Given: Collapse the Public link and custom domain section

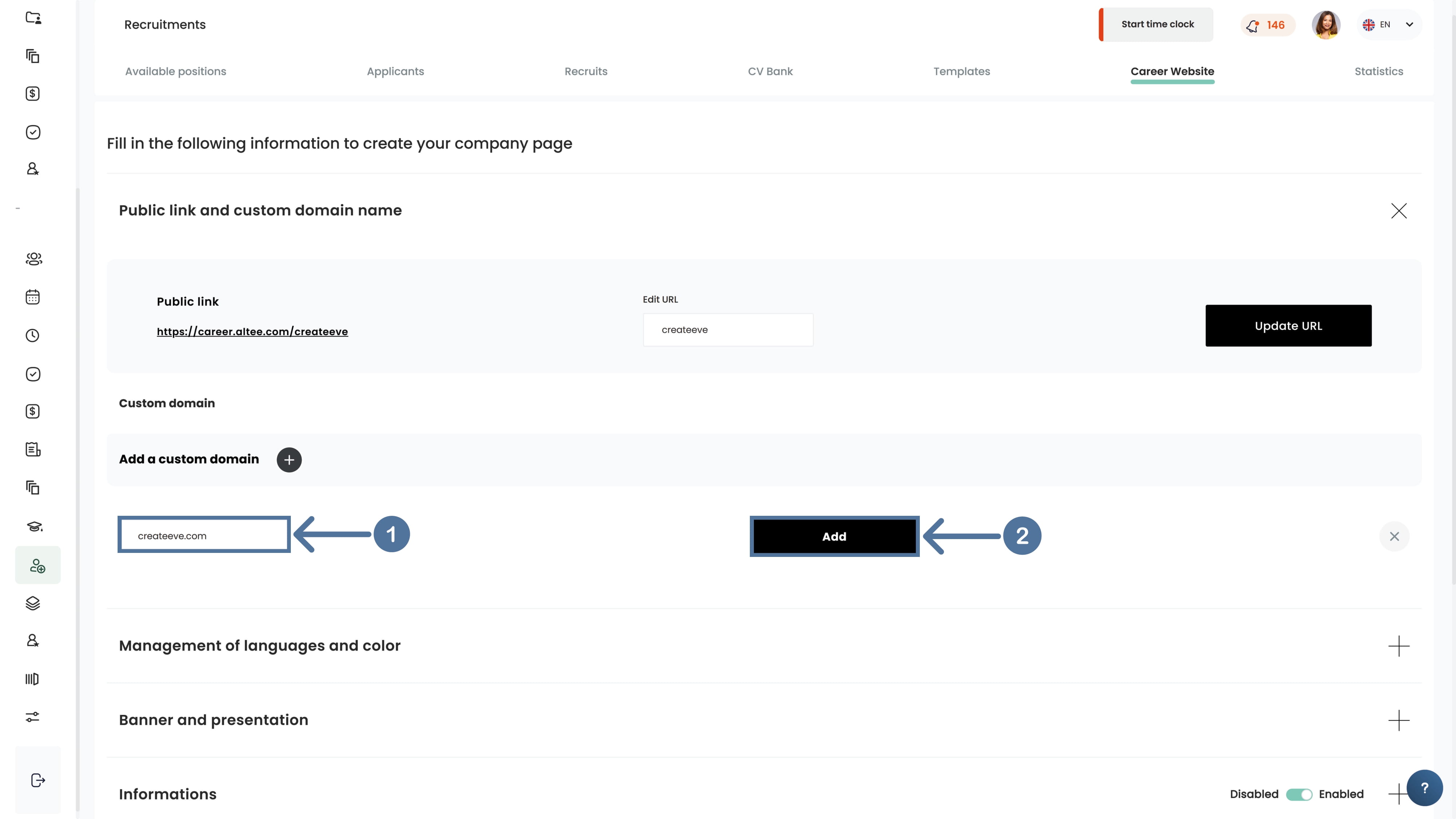Looking at the screenshot, I should (x=1399, y=211).
